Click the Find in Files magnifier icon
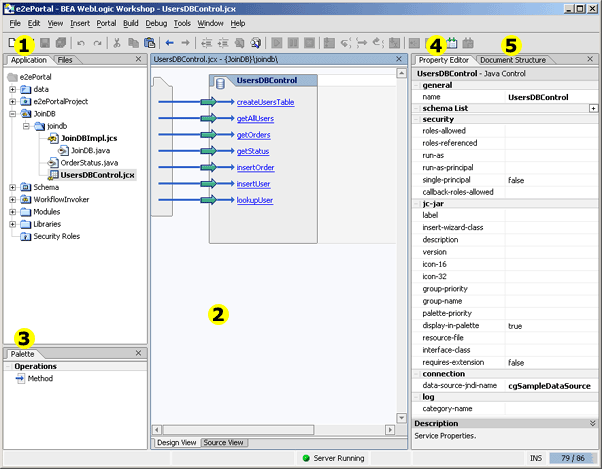Viewport: 602px width, 470px height. [x=256, y=43]
